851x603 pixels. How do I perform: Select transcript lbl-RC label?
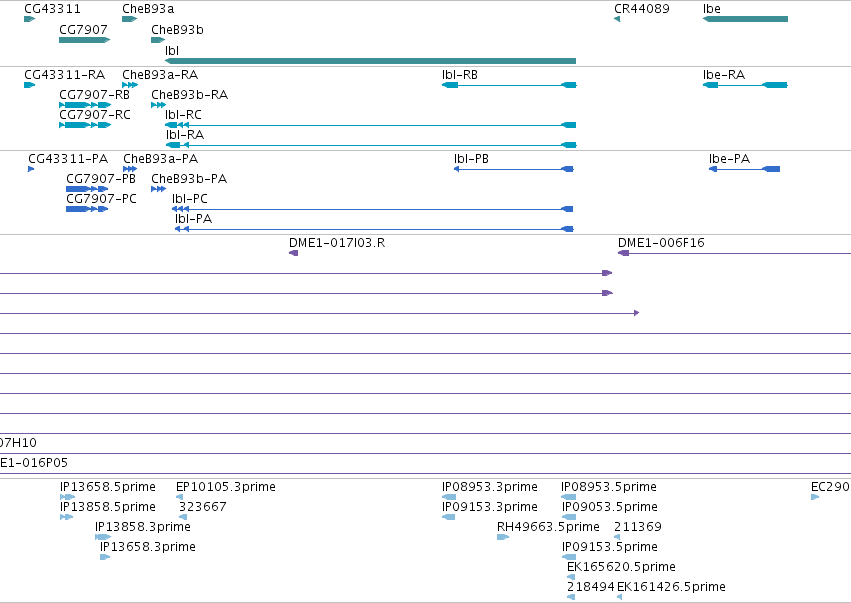pyautogui.click(x=183, y=115)
